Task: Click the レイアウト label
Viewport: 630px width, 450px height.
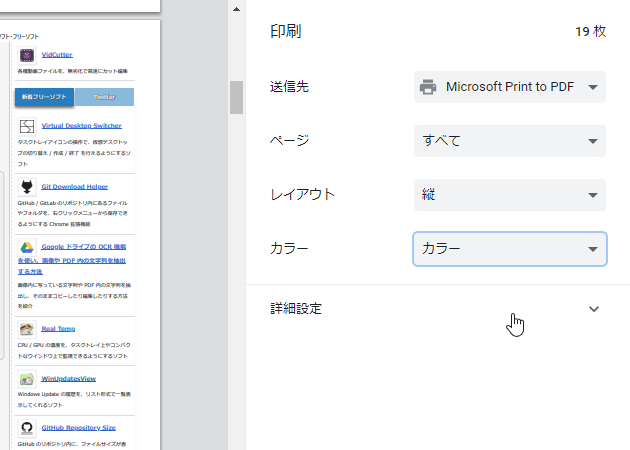Action: (x=303, y=195)
